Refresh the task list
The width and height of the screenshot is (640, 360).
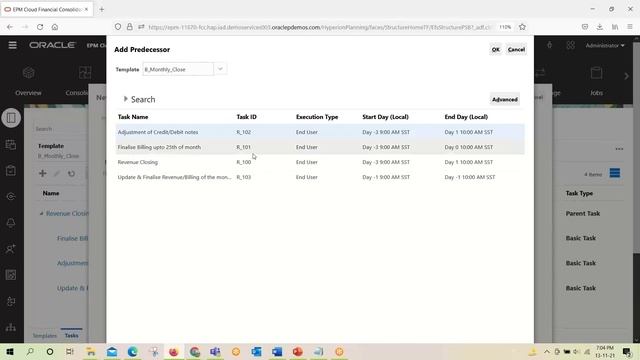pyautogui.click(x=71, y=173)
